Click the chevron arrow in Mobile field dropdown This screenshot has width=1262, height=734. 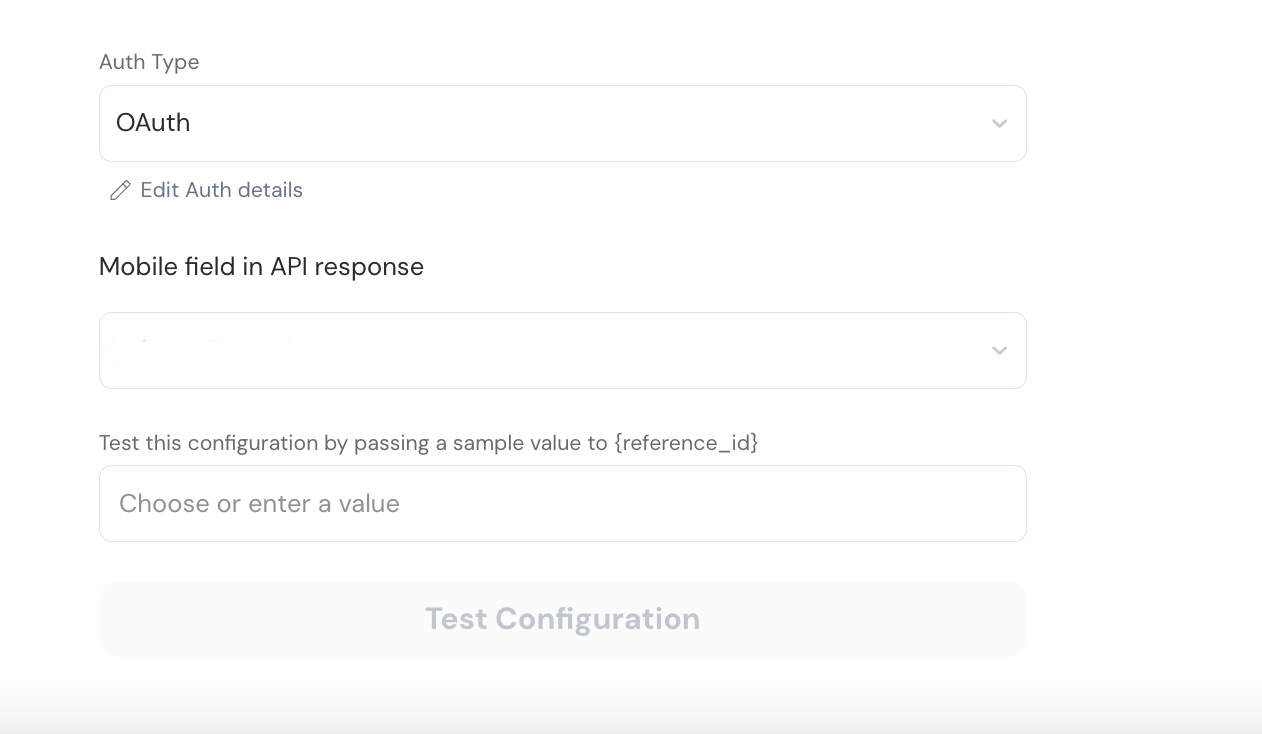pyautogui.click(x=999, y=351)
